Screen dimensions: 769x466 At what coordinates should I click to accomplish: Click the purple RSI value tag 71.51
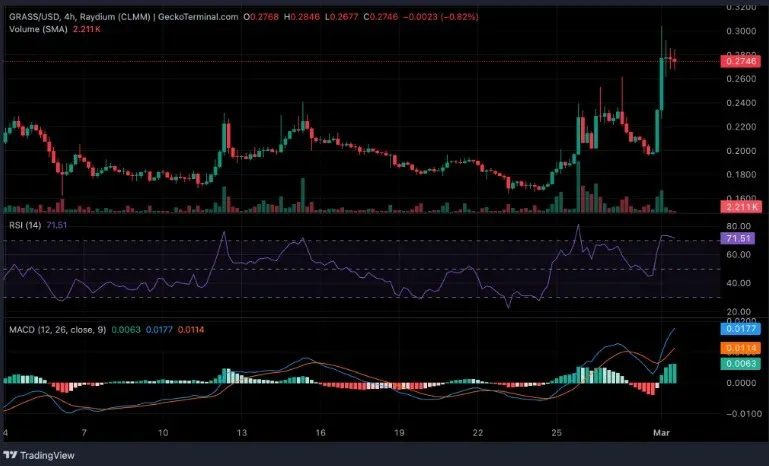click(x=740, y=238)
